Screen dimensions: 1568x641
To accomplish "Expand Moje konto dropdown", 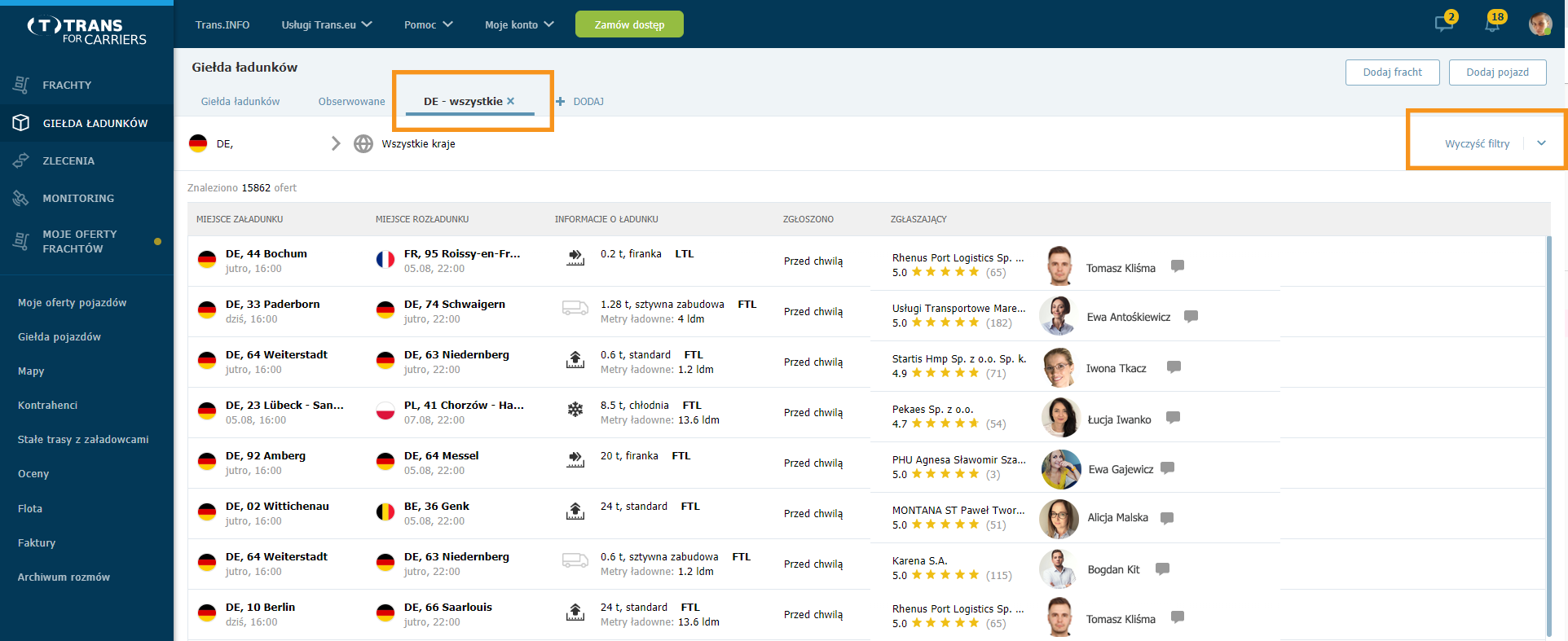I will pyautogui.click(x=519, y=24).
